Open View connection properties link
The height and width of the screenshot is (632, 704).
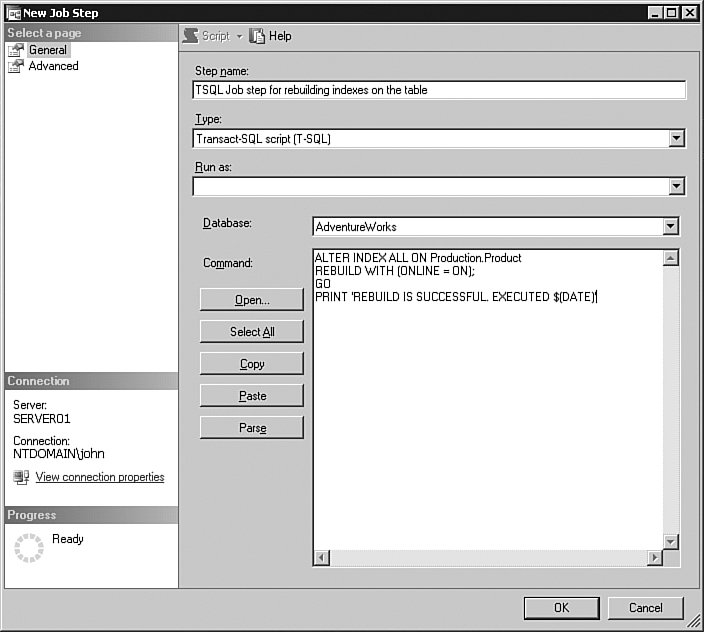pyautogui.click(x=100, y=478)
